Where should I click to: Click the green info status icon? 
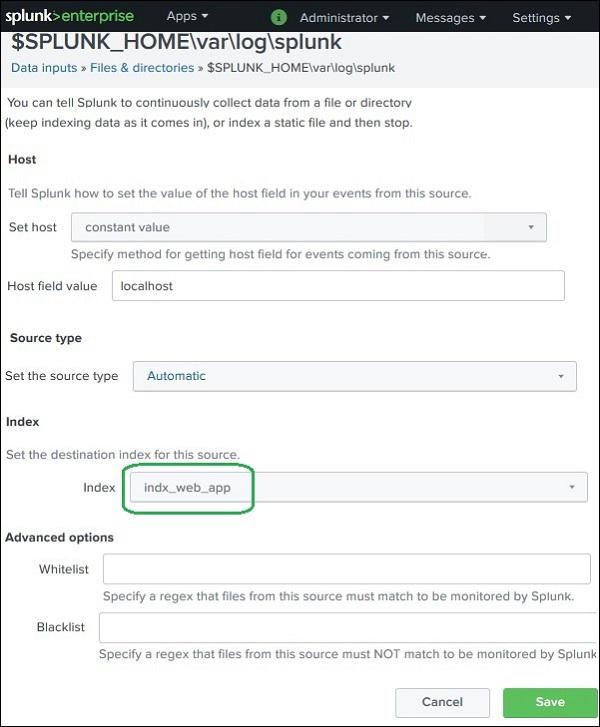(x=278, y=18)
